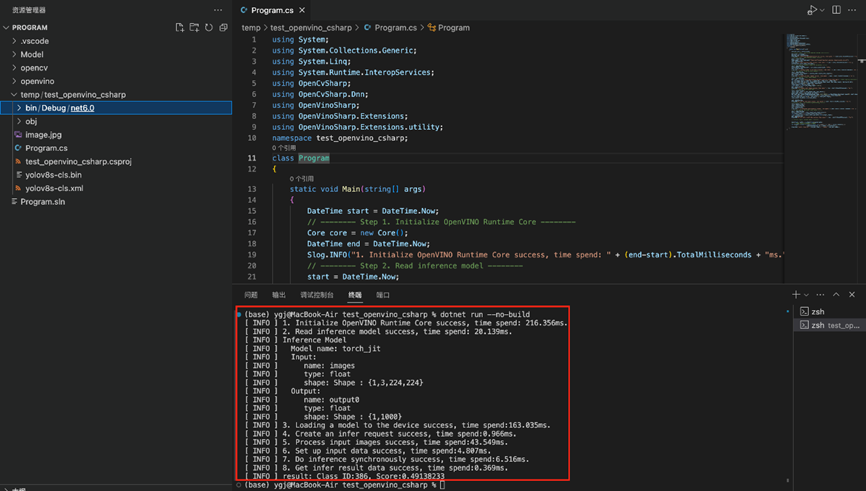
Task: Click 'namespace test_openvino_csharp;' line
Action: pos(340,138)
